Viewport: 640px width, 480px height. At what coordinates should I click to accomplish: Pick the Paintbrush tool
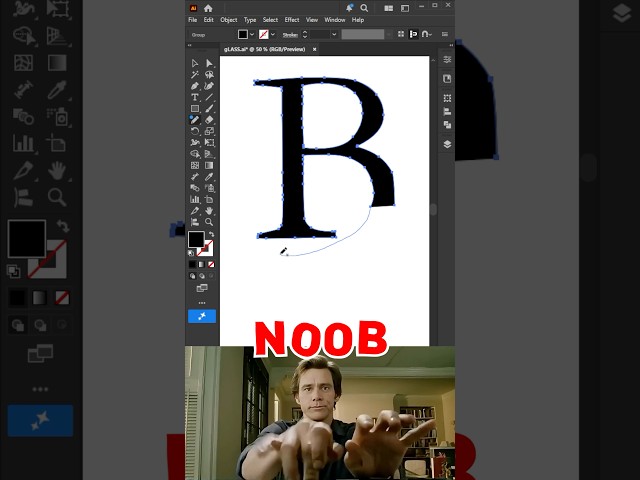coord(209,109)
